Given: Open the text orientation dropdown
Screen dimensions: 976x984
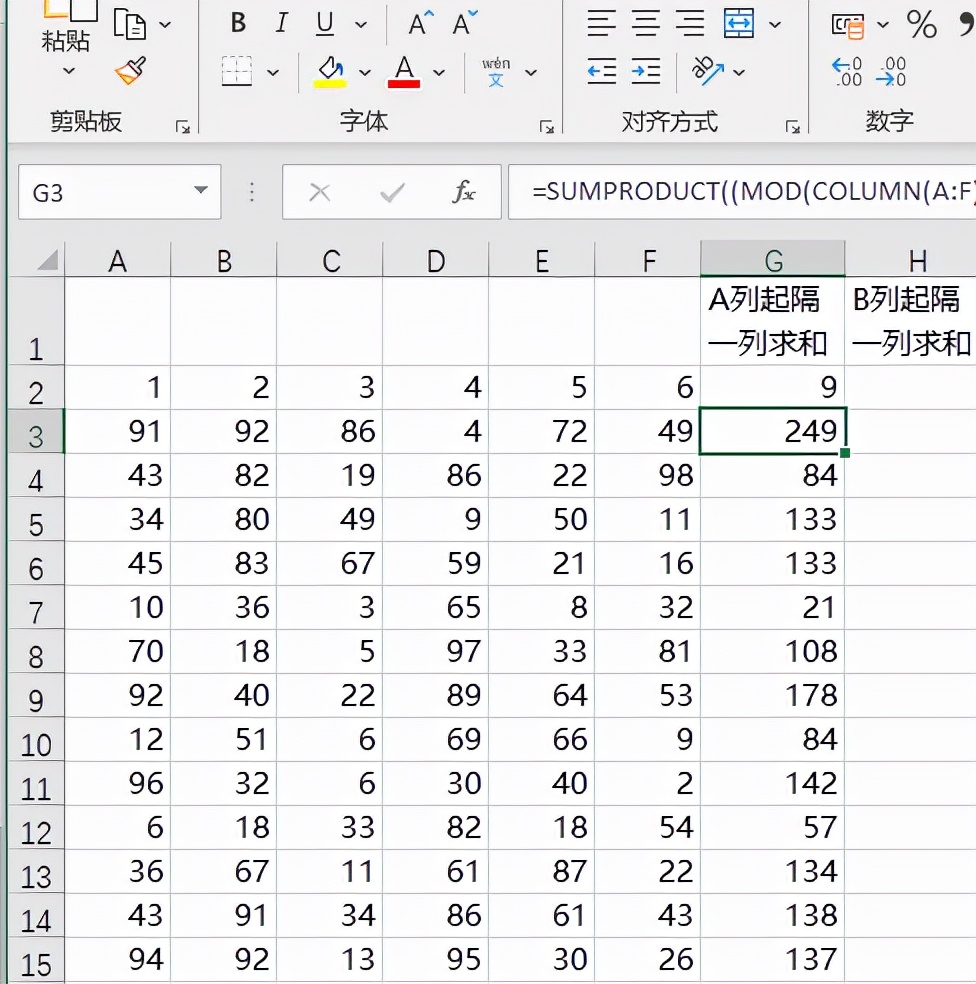Looking at the screenshot, I should point(739,73).
